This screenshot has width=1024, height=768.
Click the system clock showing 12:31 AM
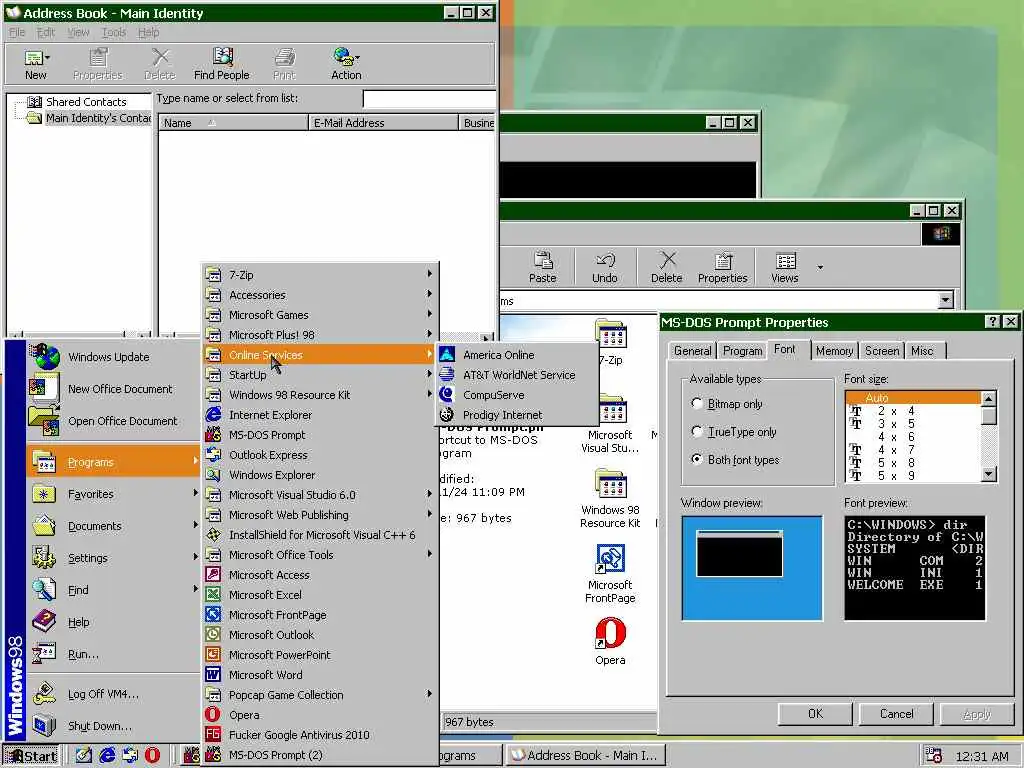tap(982, 756)
